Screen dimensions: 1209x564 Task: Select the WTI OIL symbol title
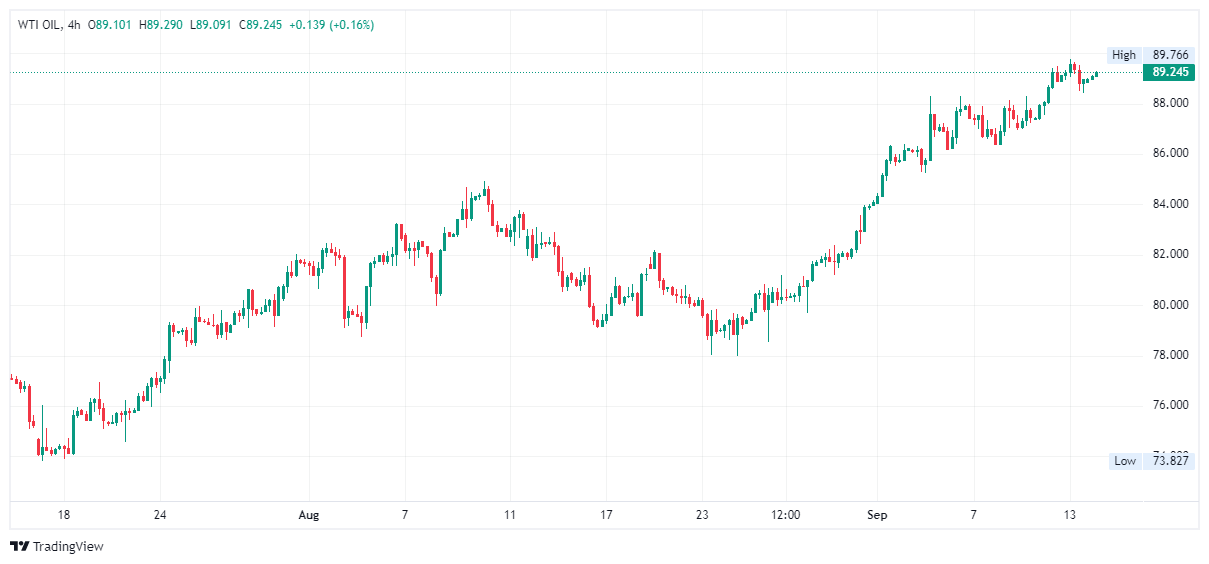point(39,25)
